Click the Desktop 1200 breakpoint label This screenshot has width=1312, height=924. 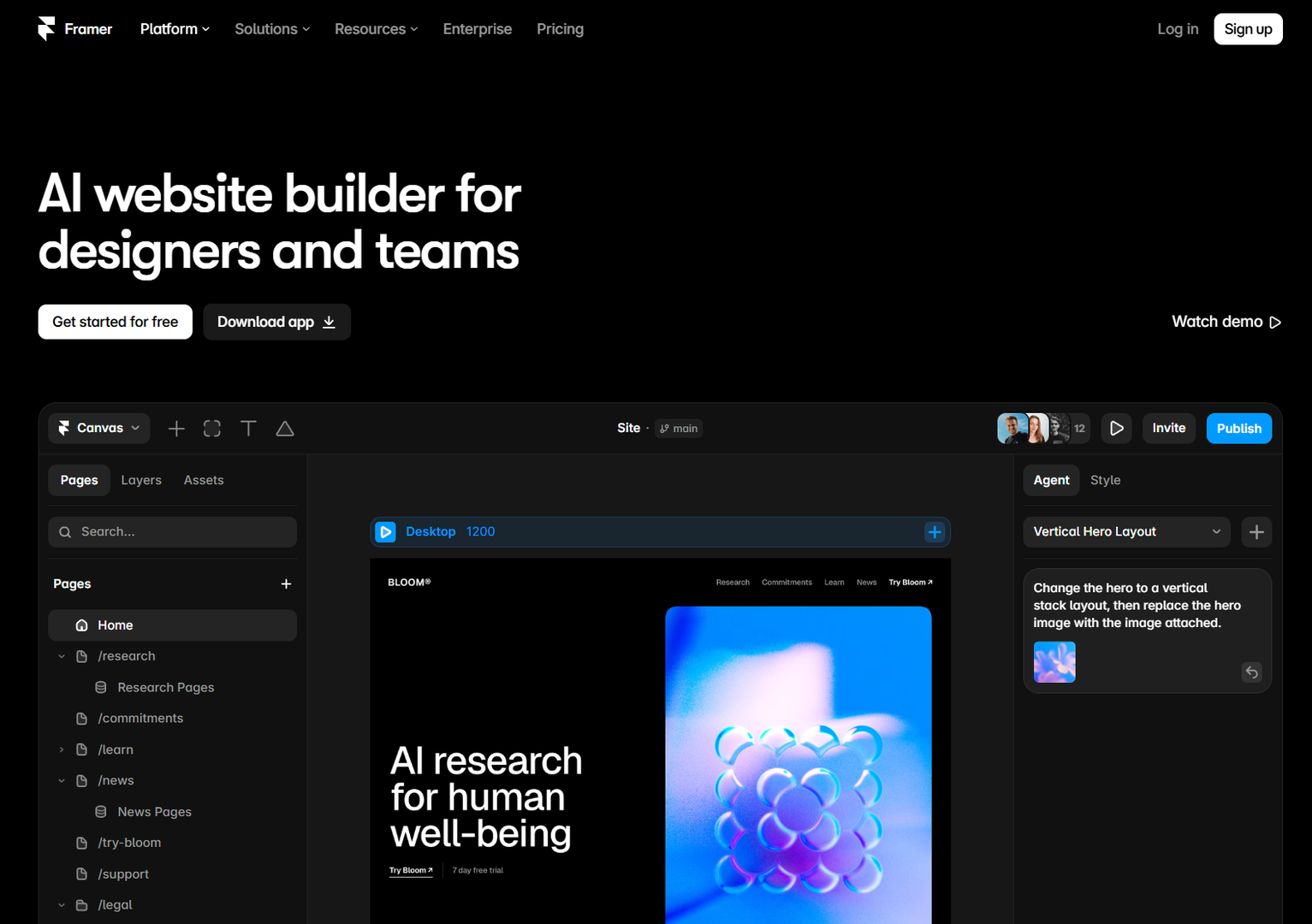tap(450, 532)
